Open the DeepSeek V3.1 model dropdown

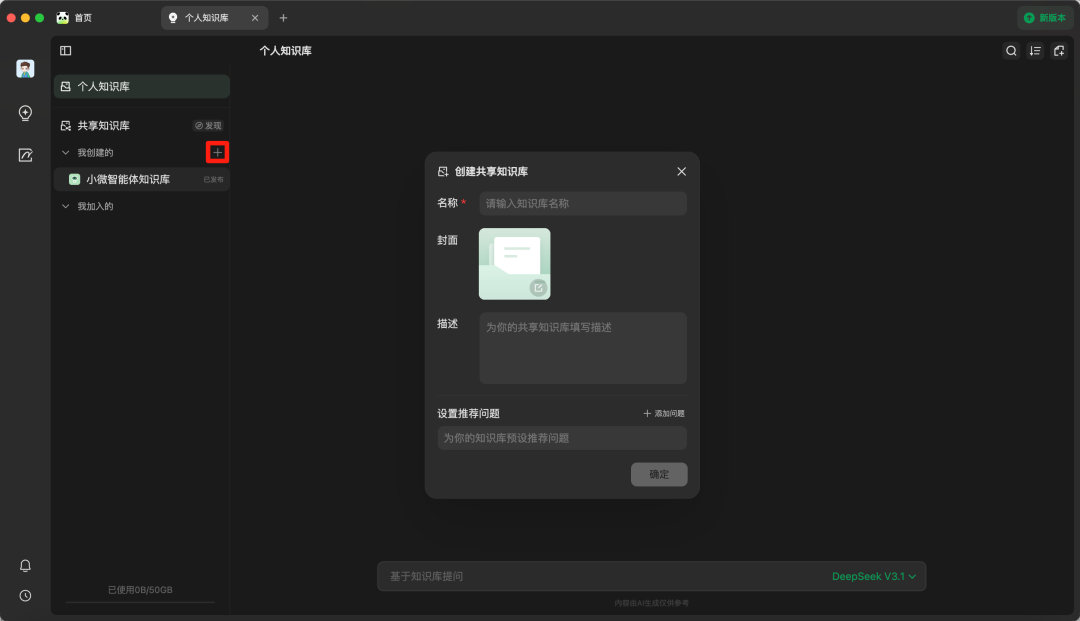click(x=874, y=577)
